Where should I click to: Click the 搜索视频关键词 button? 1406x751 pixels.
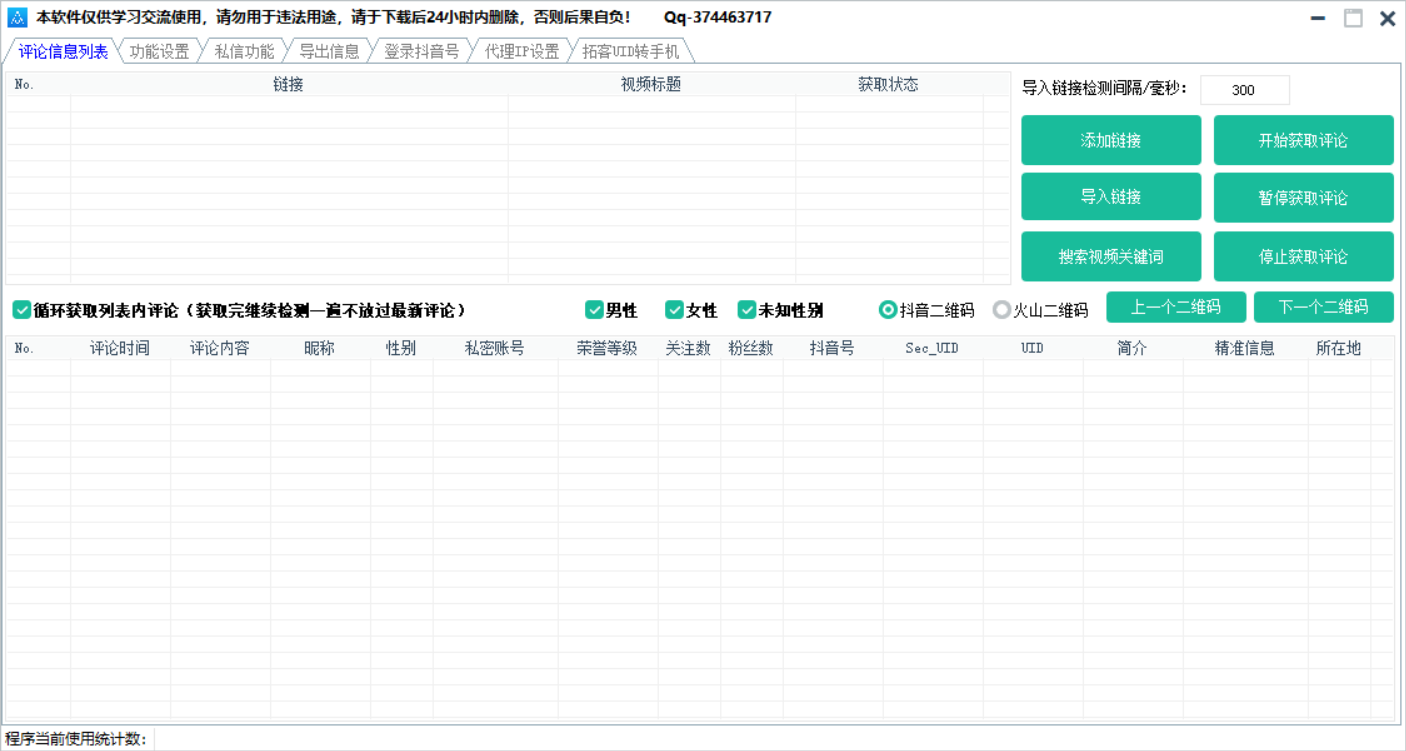tap(1111, 256)
